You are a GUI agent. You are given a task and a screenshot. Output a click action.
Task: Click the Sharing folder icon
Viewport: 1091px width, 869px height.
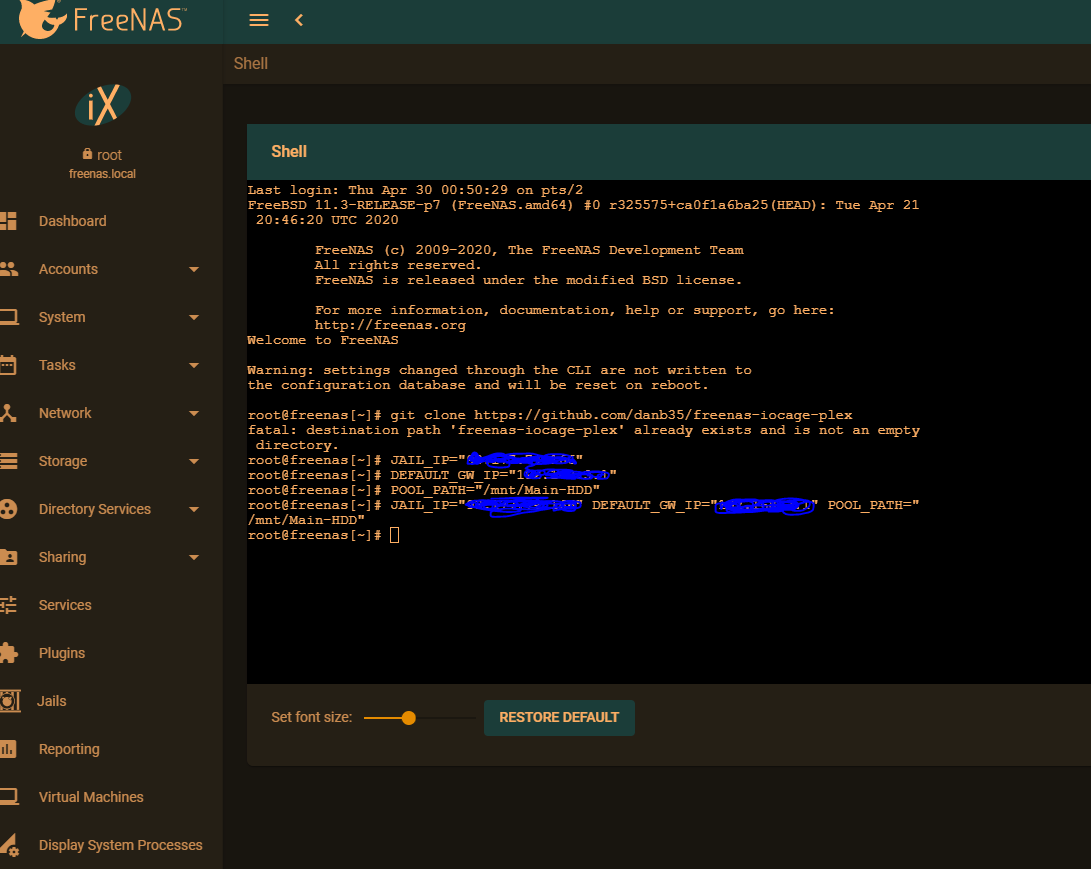(x=8, y=557)
